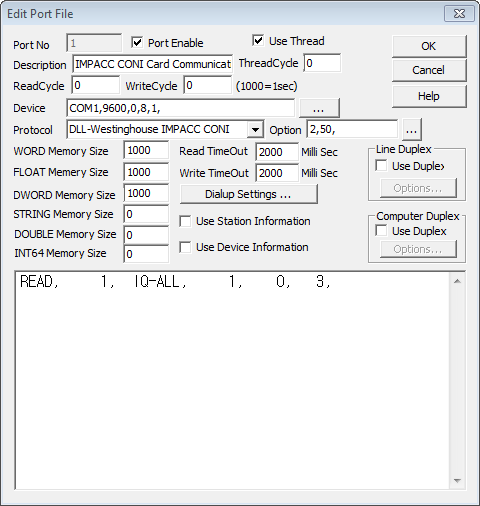Click the WORD Memory Size field
Image resolution: width=480 pixels, height=506 pixels.
click(x=146, y=150)
